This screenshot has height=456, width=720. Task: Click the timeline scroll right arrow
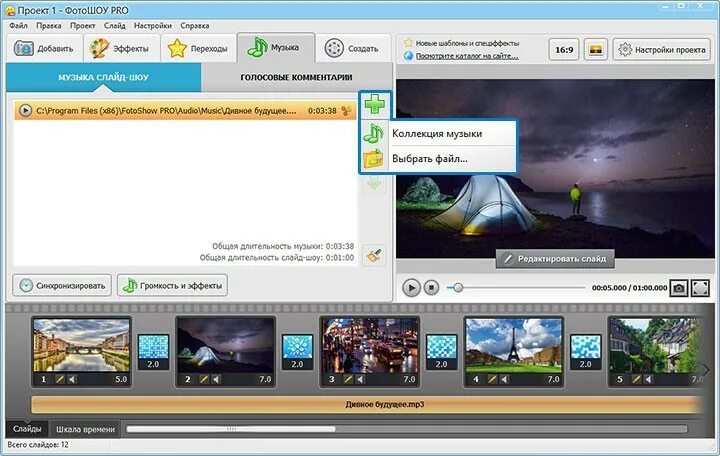pyautogui.click(x=706, y=370)
